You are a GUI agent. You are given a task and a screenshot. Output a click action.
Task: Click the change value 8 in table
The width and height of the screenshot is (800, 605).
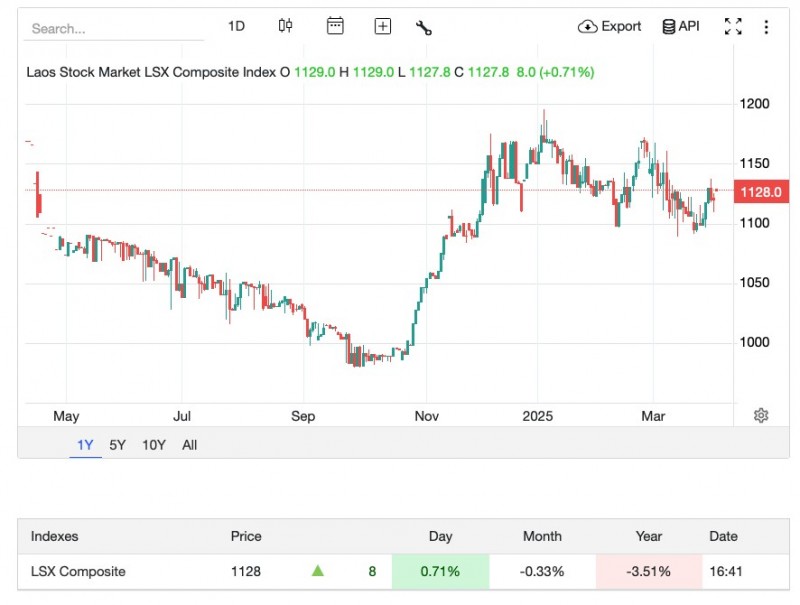click(372, 571)
